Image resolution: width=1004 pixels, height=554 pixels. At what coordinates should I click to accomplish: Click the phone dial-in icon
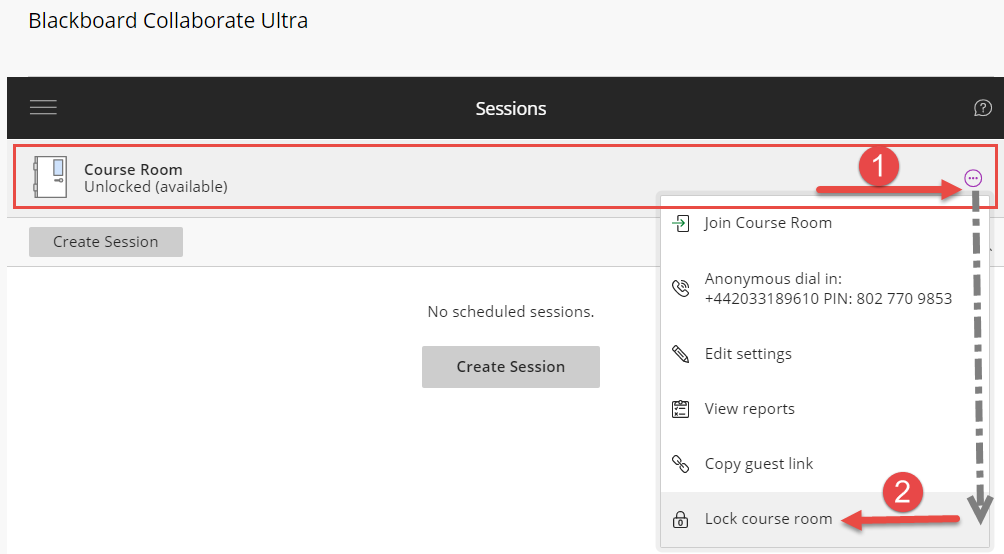click(681, 289)
